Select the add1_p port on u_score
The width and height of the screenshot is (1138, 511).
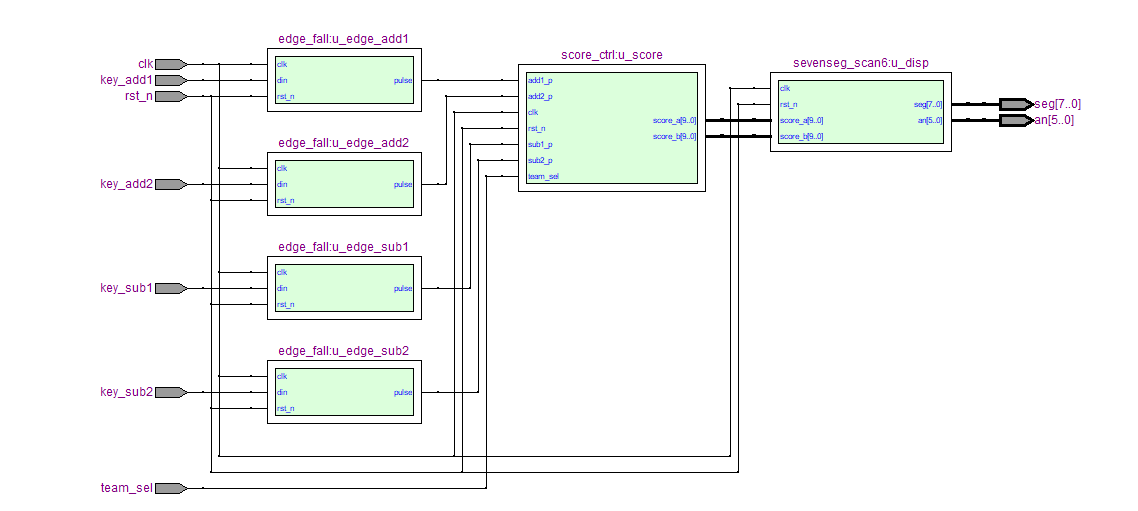[x=540, y=81]
